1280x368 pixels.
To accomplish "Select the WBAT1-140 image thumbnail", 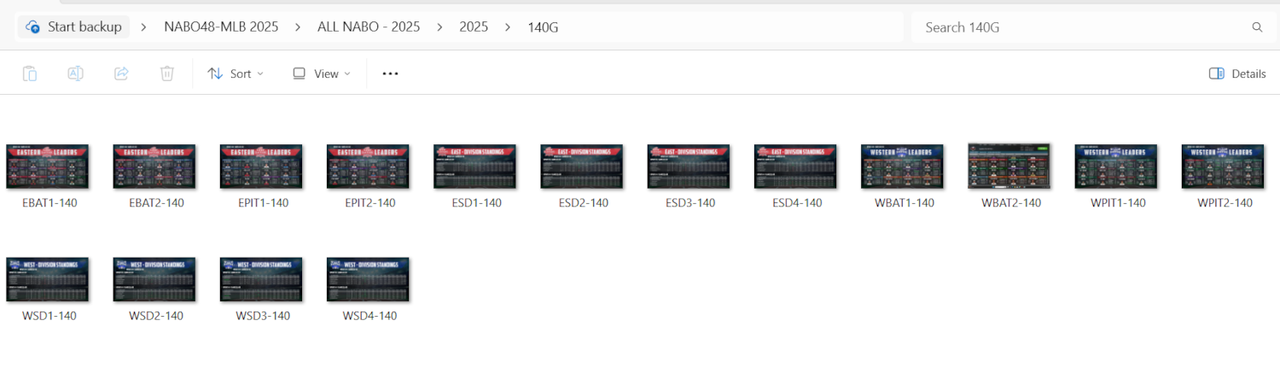I will 902,166.
